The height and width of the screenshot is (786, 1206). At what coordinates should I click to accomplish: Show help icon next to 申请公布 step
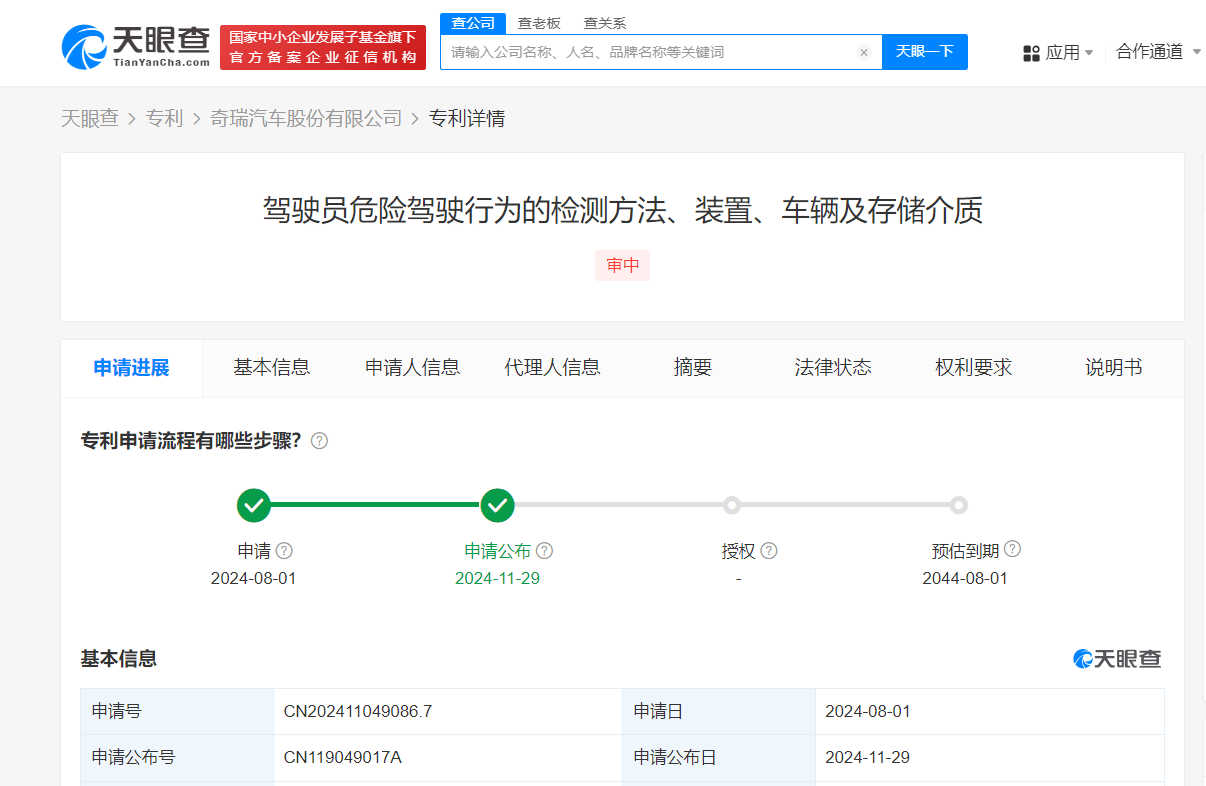pyautogui.click(x=544, y=551)
